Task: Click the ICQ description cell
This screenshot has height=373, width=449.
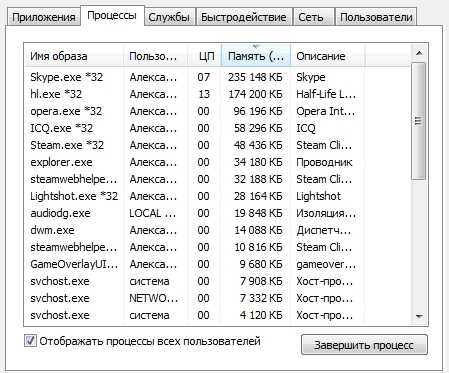Action: [306, 128]
